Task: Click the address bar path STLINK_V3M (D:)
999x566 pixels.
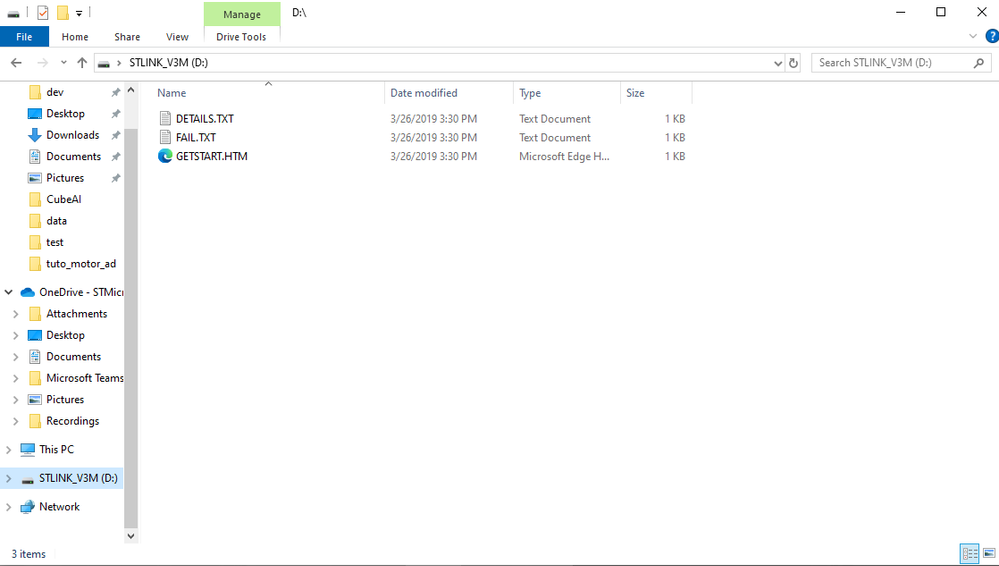Action: coord(168,62)
